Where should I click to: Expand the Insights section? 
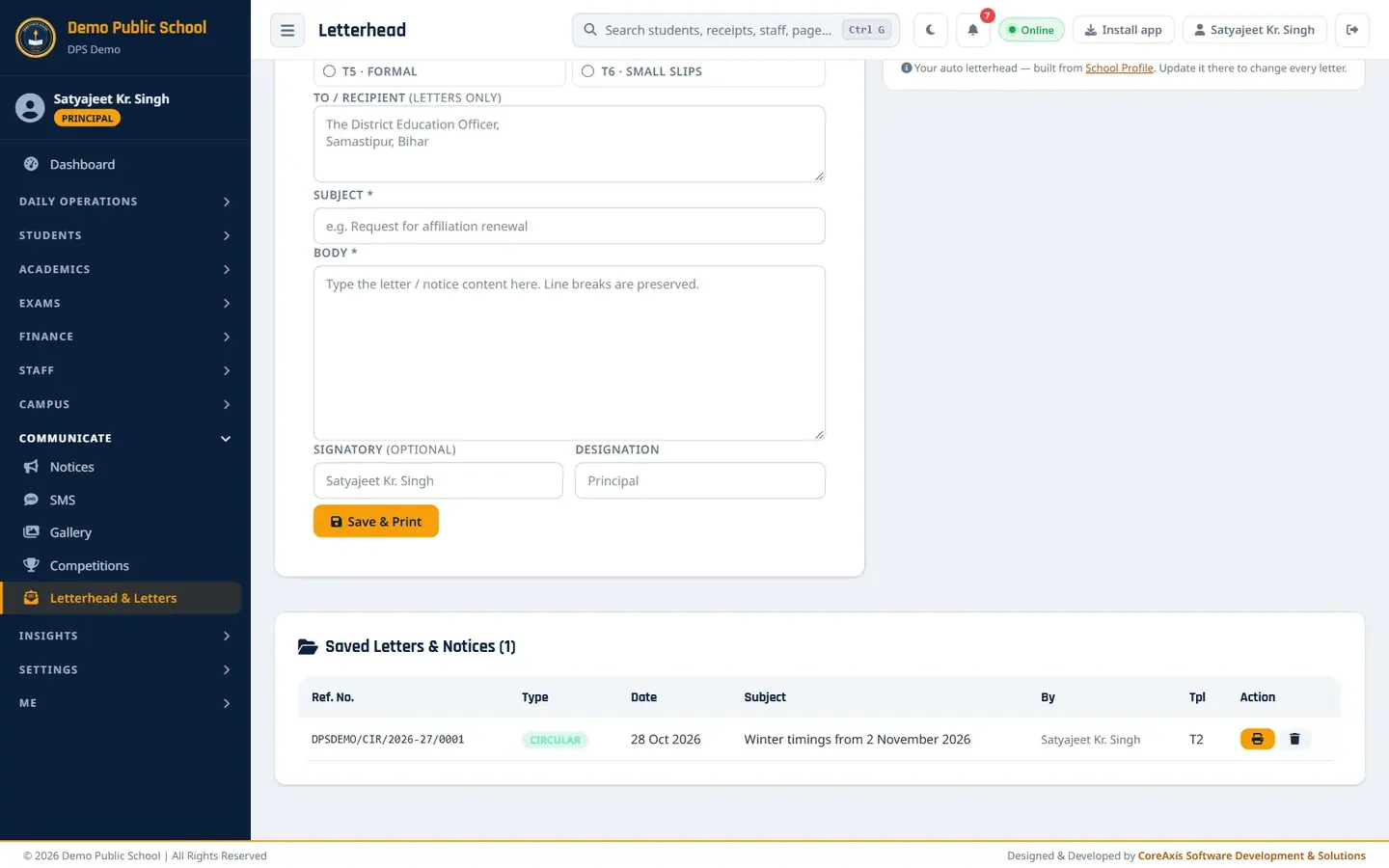(x=125, y=636)
